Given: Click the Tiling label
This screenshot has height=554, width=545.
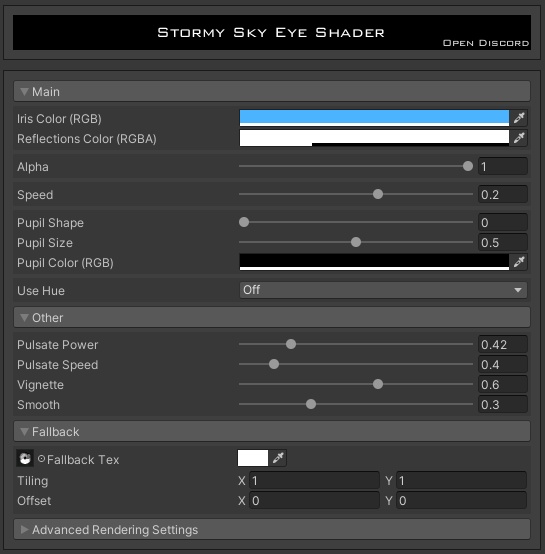Looking at the screenshot, I should pos(32,481).
